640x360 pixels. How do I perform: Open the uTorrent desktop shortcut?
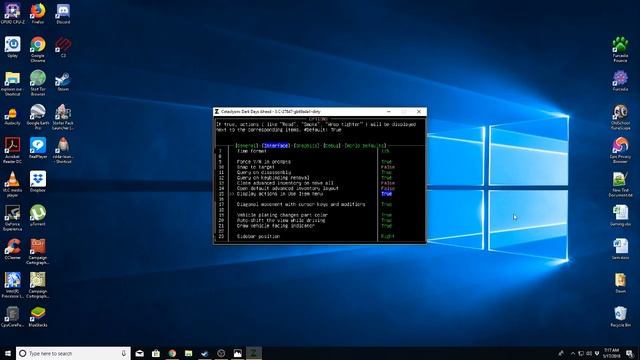coord(38,216)
